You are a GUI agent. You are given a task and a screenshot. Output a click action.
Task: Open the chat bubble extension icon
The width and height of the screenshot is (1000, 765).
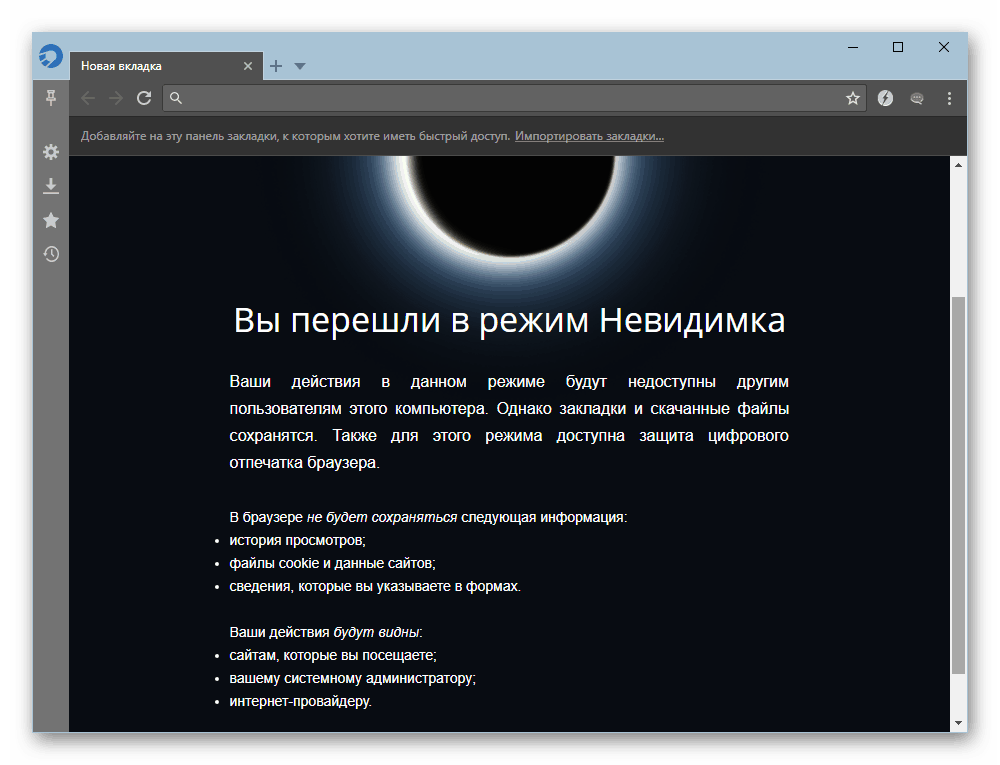tap(917, 98)
